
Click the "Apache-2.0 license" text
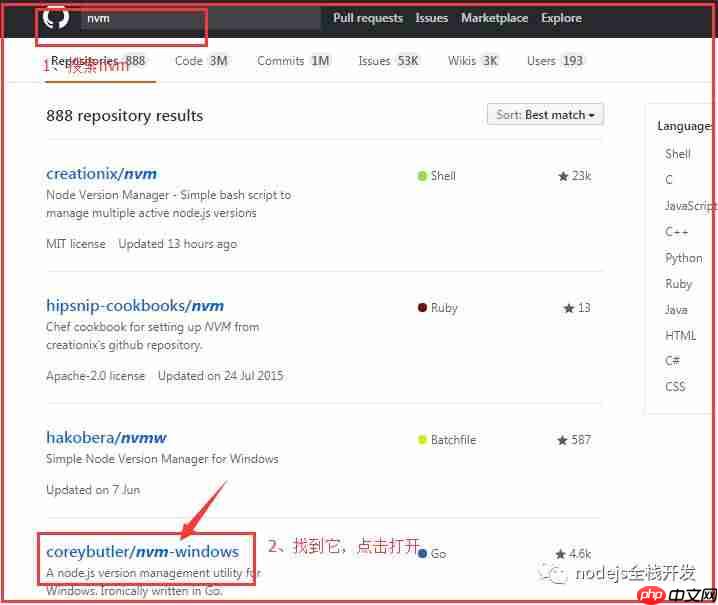96,376
